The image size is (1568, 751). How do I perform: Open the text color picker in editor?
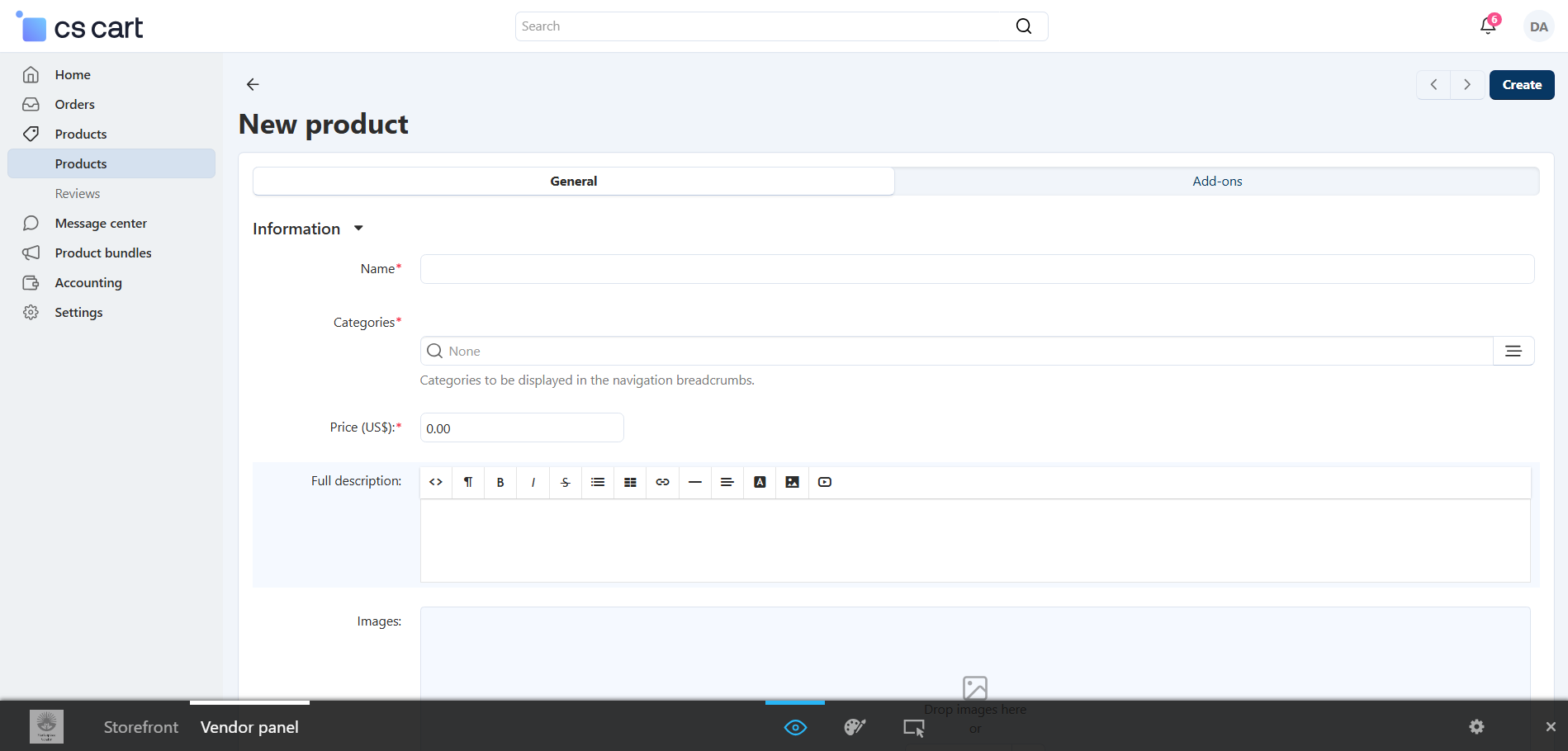pyautogui.click(x=760, y=482)
